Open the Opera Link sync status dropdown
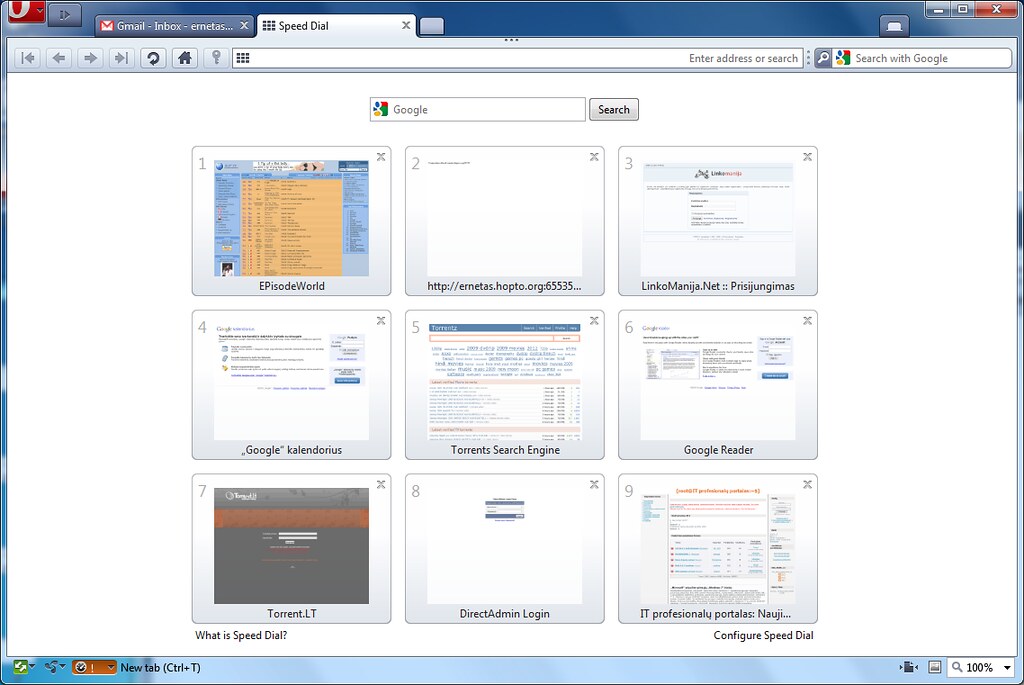 [24, 667]
